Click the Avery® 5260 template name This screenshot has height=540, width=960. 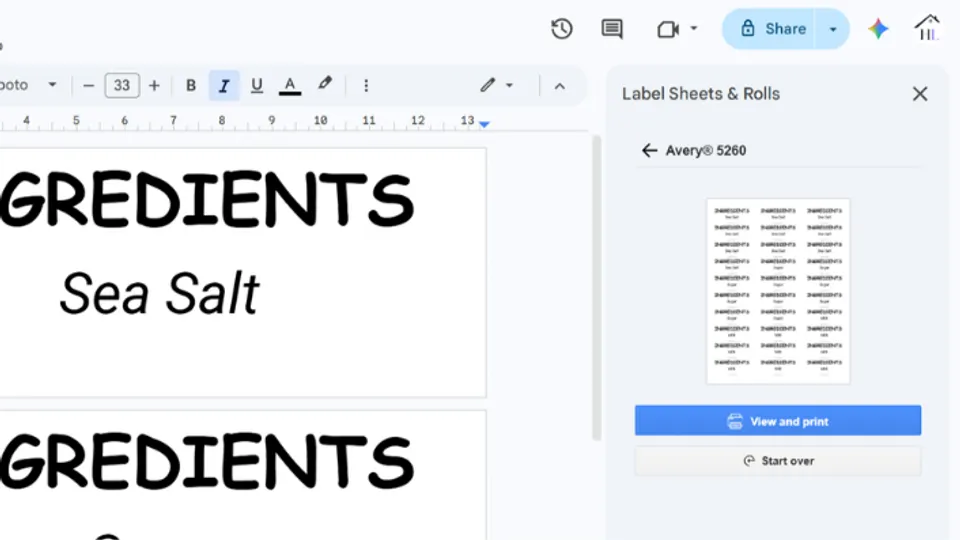(x=706, y=151)
